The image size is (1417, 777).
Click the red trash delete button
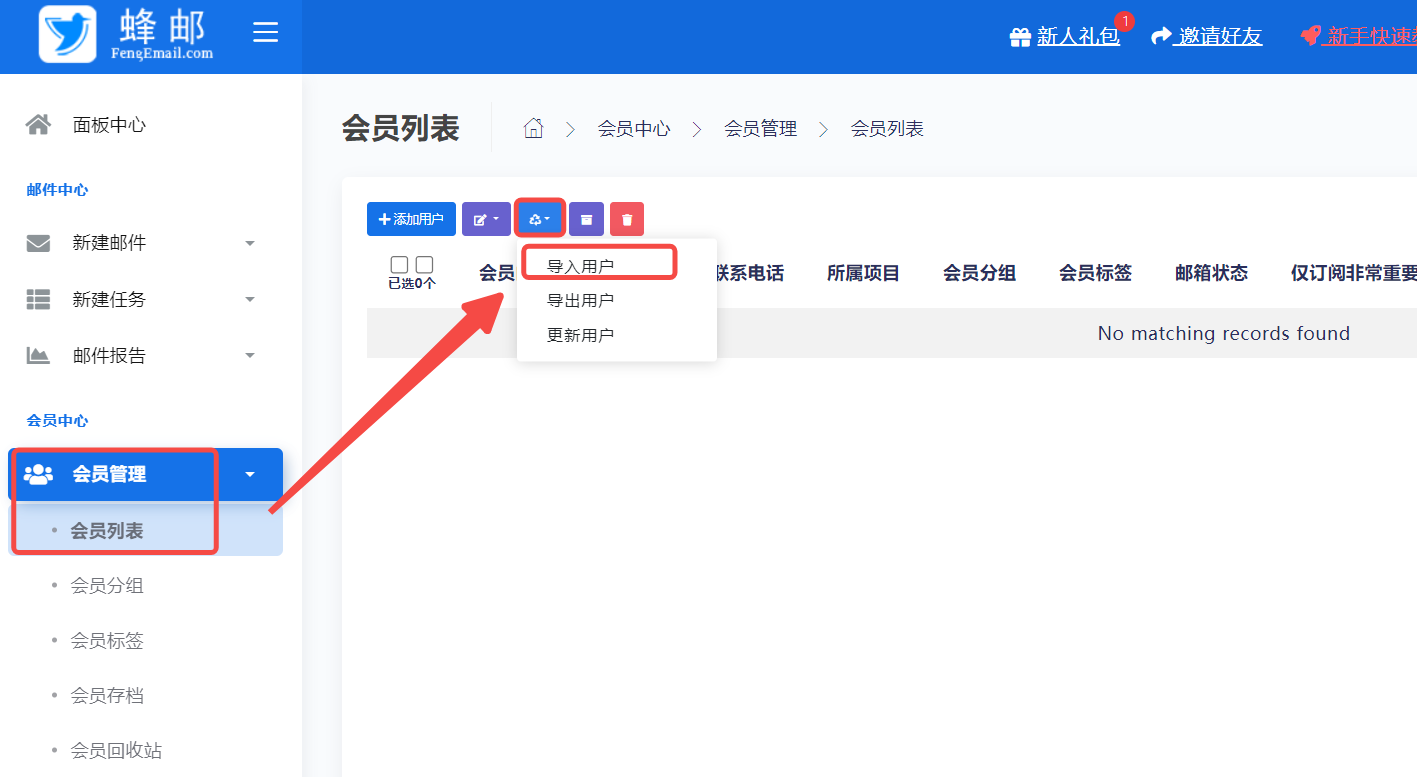point(627,219)
